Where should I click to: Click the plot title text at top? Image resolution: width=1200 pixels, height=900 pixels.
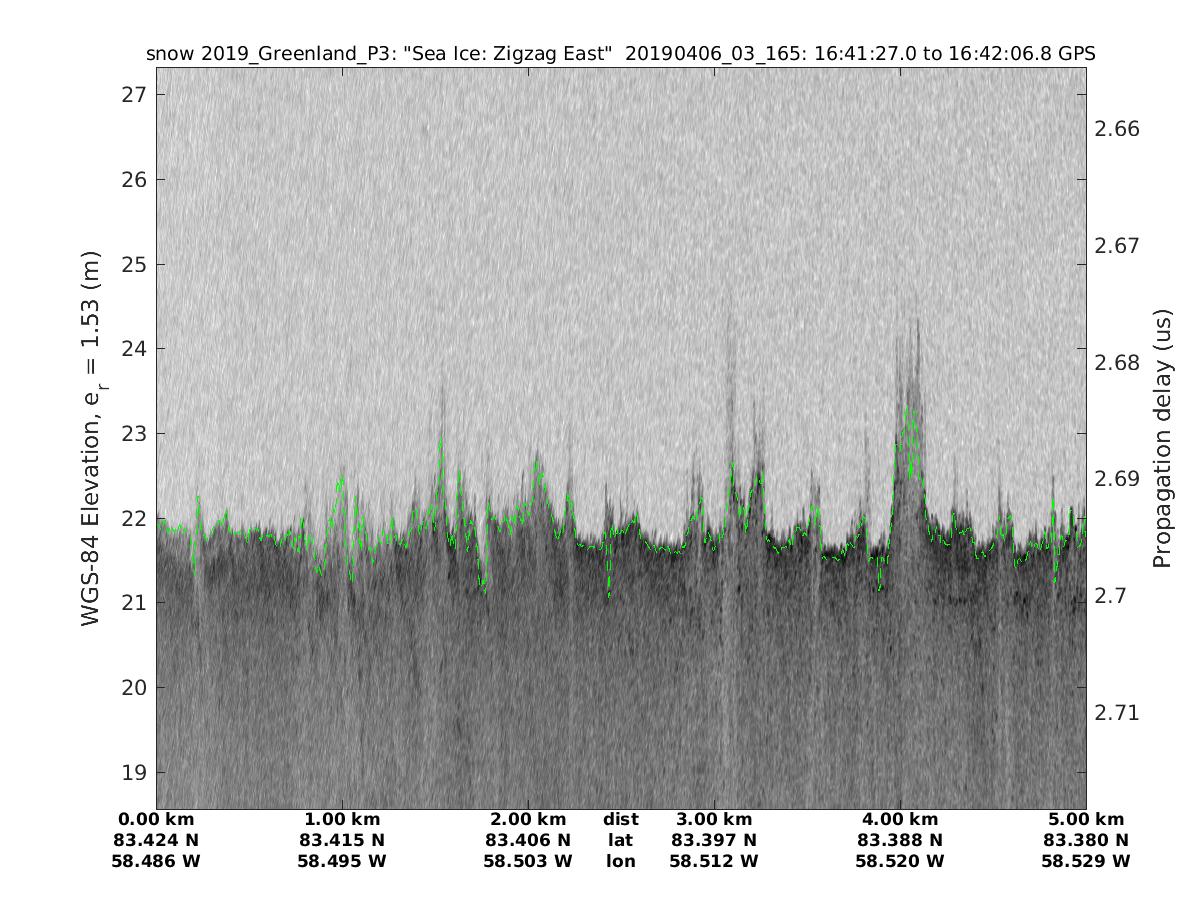pos(620,54)
